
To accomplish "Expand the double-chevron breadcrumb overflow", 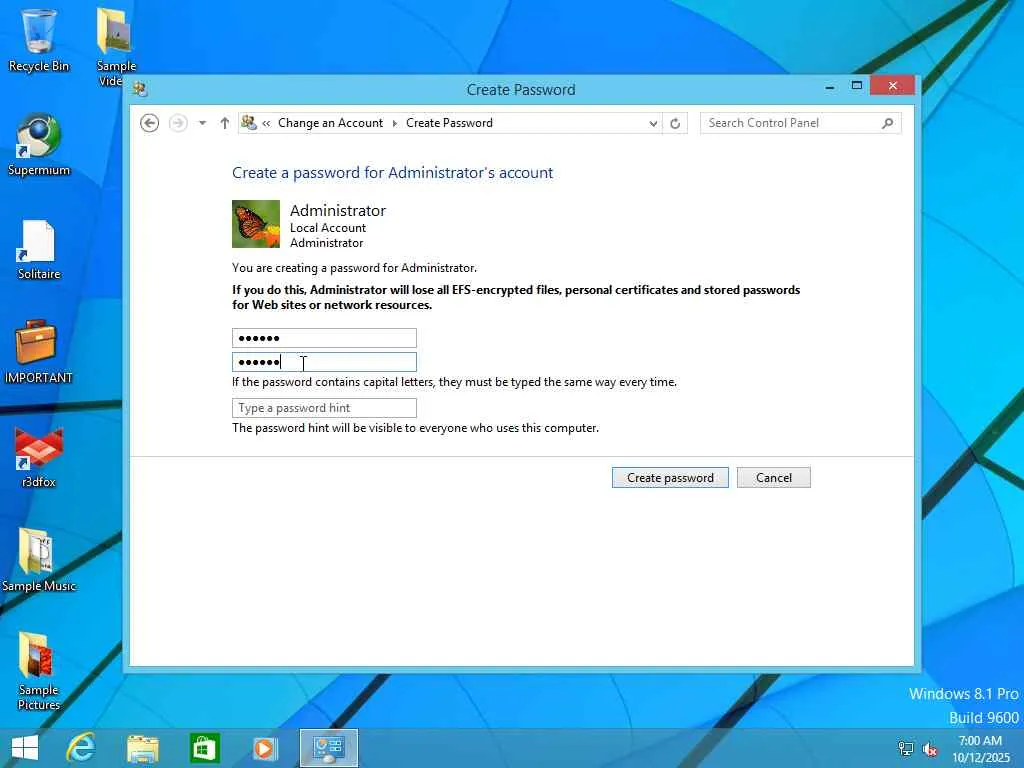I will tap(266, 123).
